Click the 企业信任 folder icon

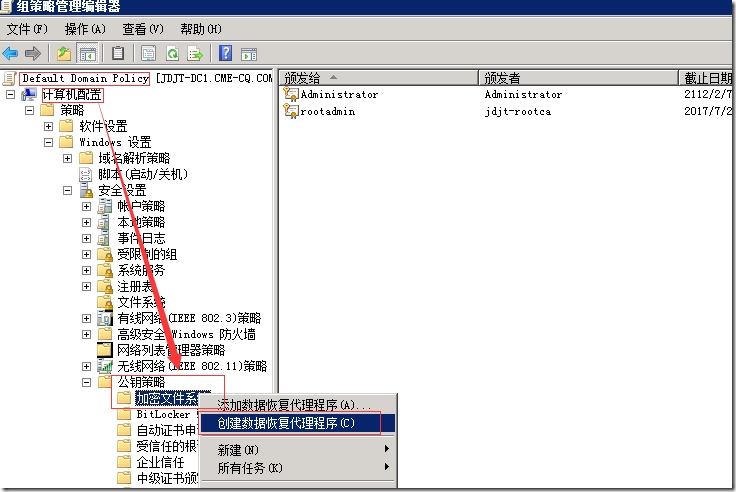[124, 461]
